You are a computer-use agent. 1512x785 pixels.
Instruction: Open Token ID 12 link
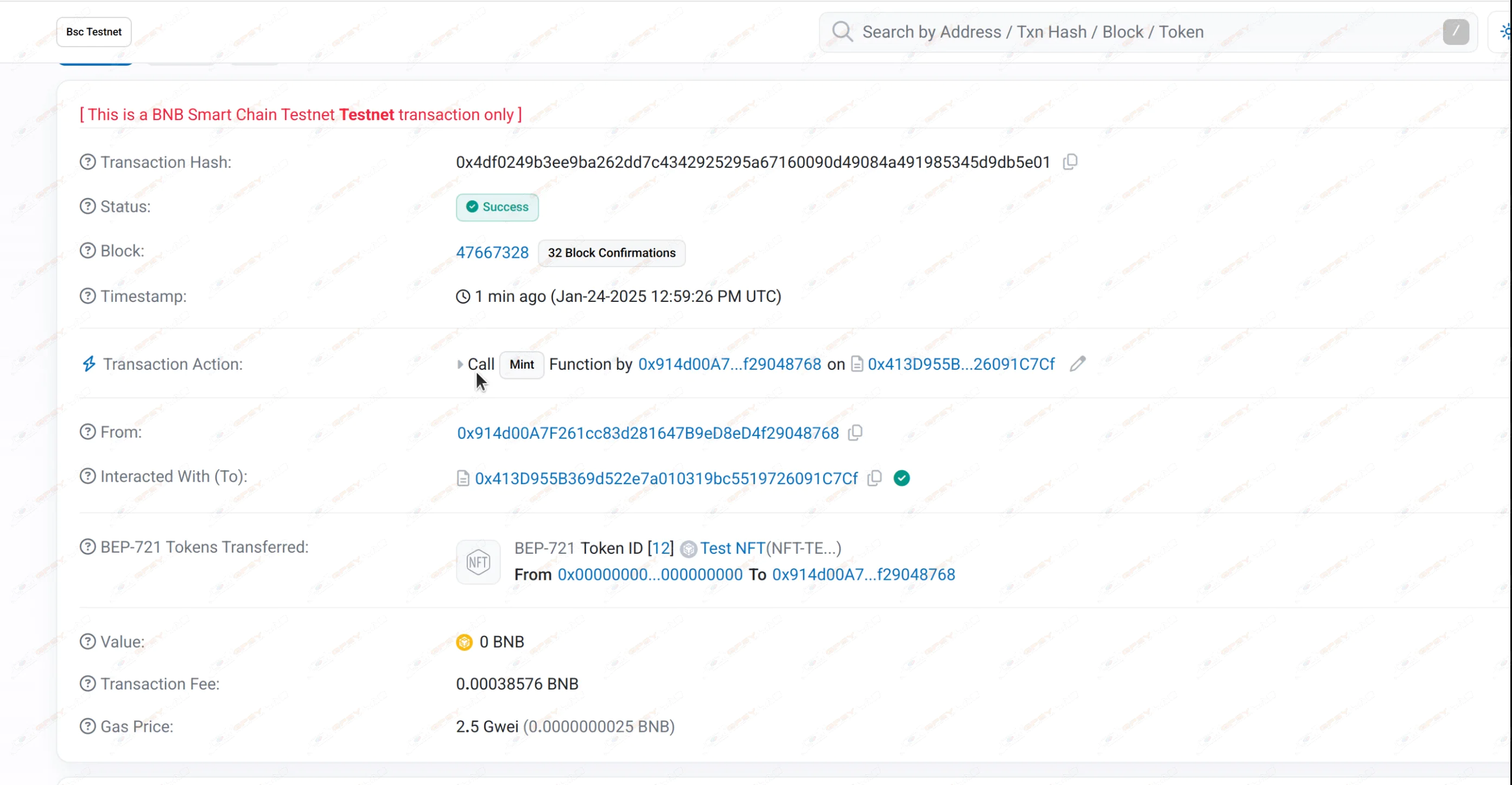pos(660,548)
